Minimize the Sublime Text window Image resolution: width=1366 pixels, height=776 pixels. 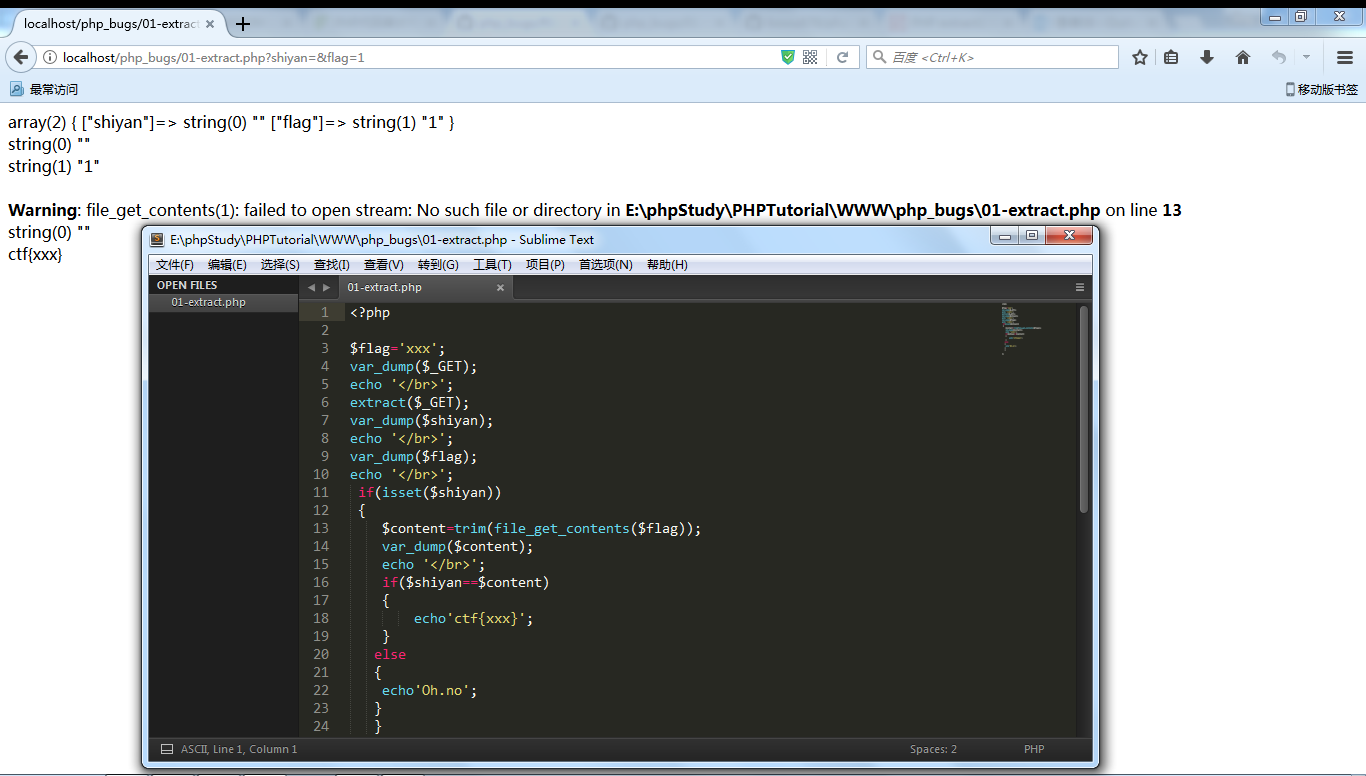[1005, 235]
